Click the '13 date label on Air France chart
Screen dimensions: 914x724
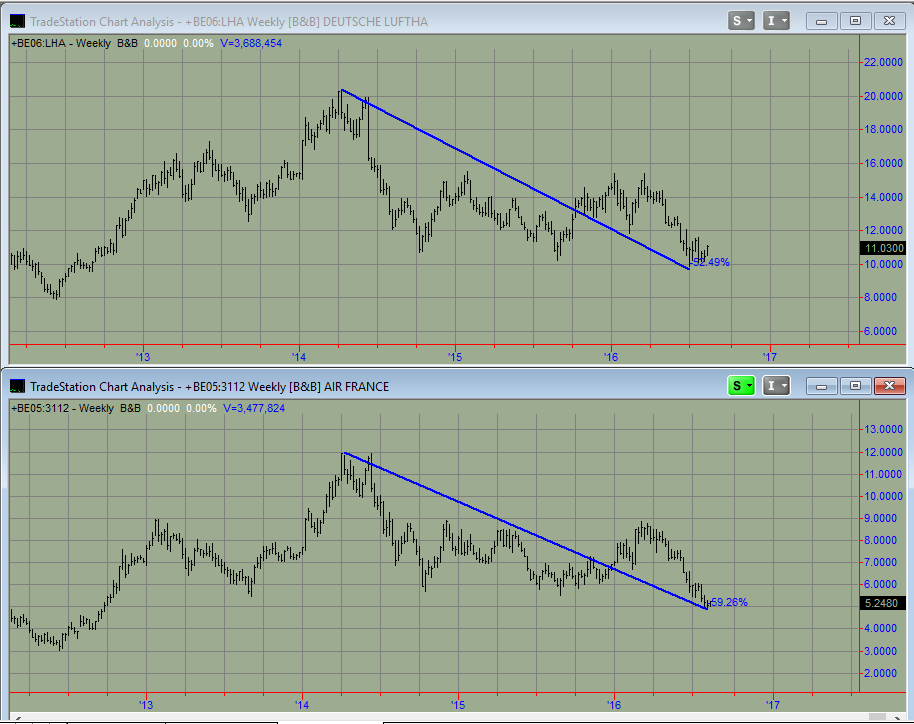tap(146, 705)
